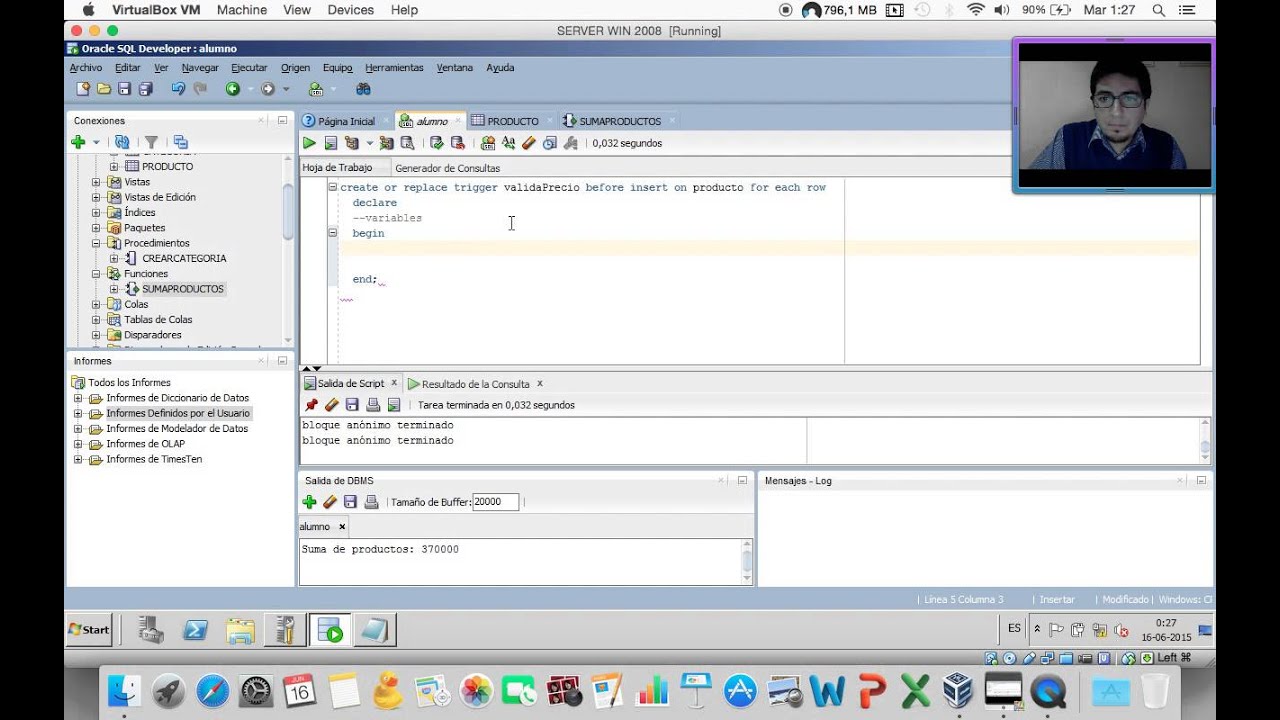Click the green New Connection plus icon
1280x720 pixels.
(78, 142)
